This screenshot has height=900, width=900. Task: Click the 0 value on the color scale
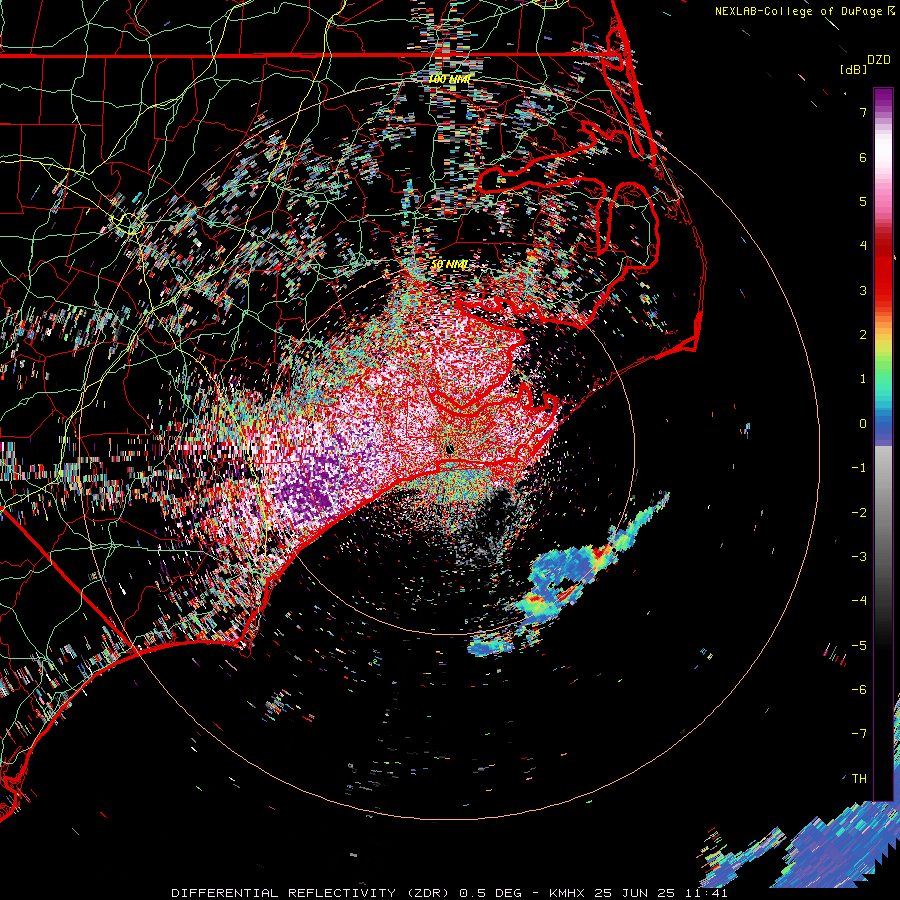[x=863, y=424]
